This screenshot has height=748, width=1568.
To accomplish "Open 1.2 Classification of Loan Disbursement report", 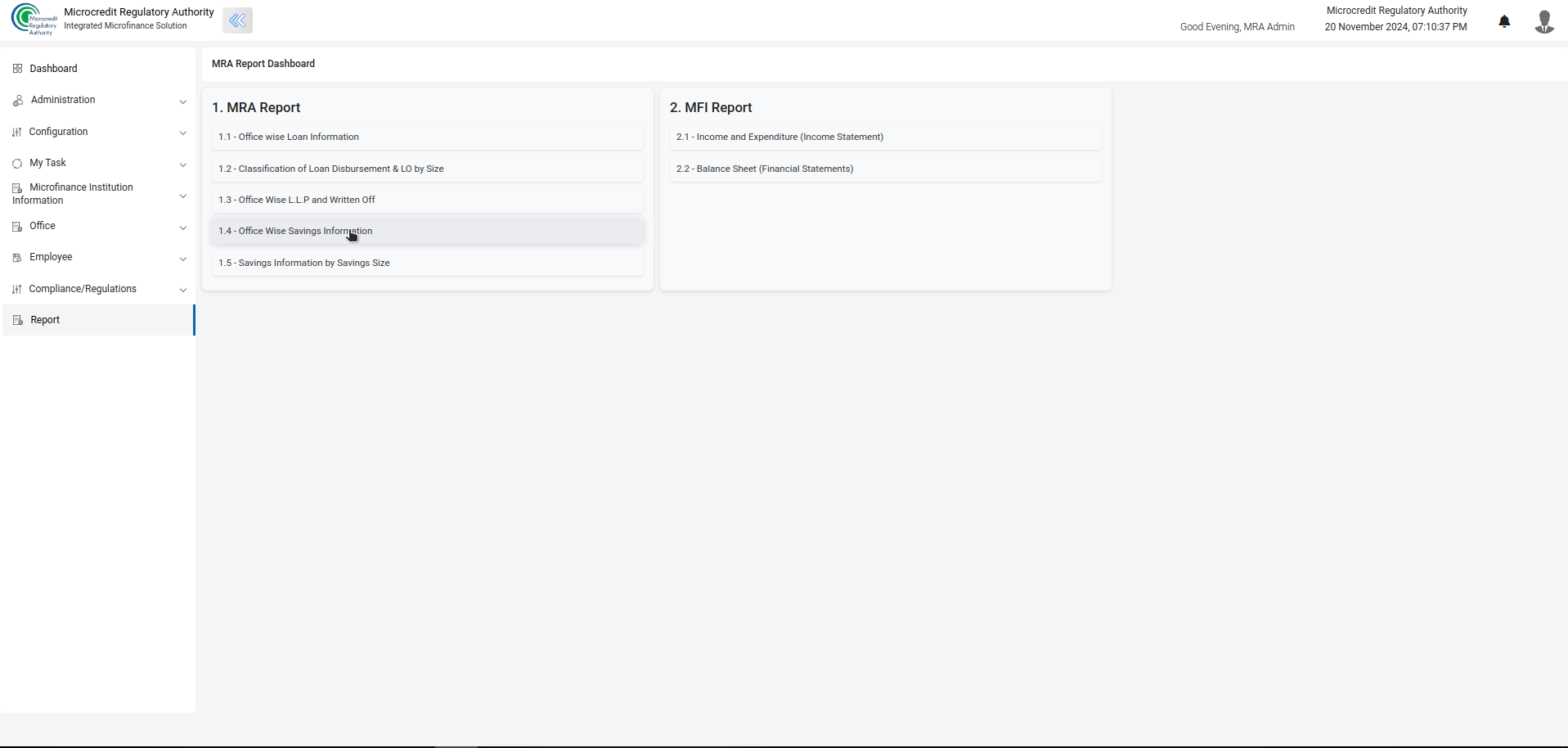I will (x=428, y=169).
